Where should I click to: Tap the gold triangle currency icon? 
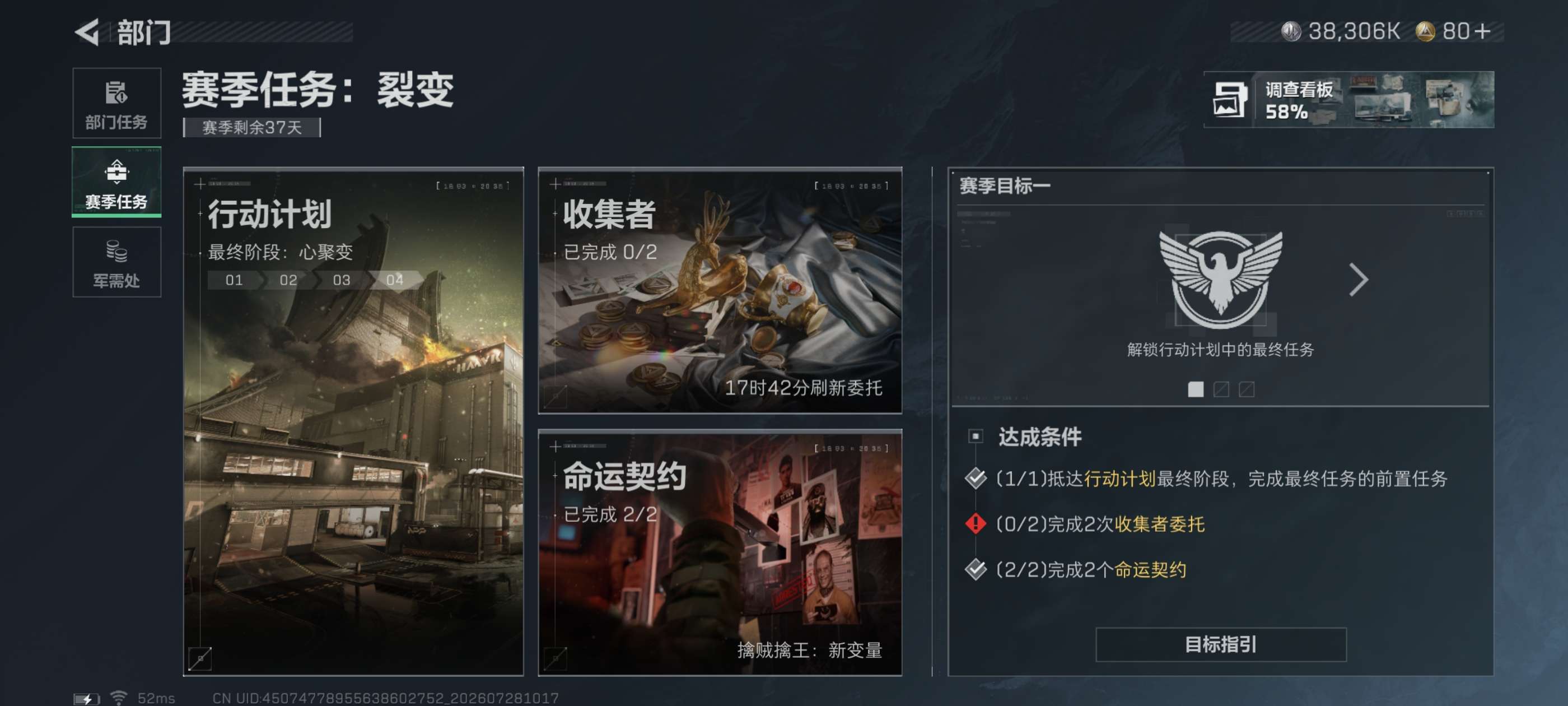point(1425,31)
